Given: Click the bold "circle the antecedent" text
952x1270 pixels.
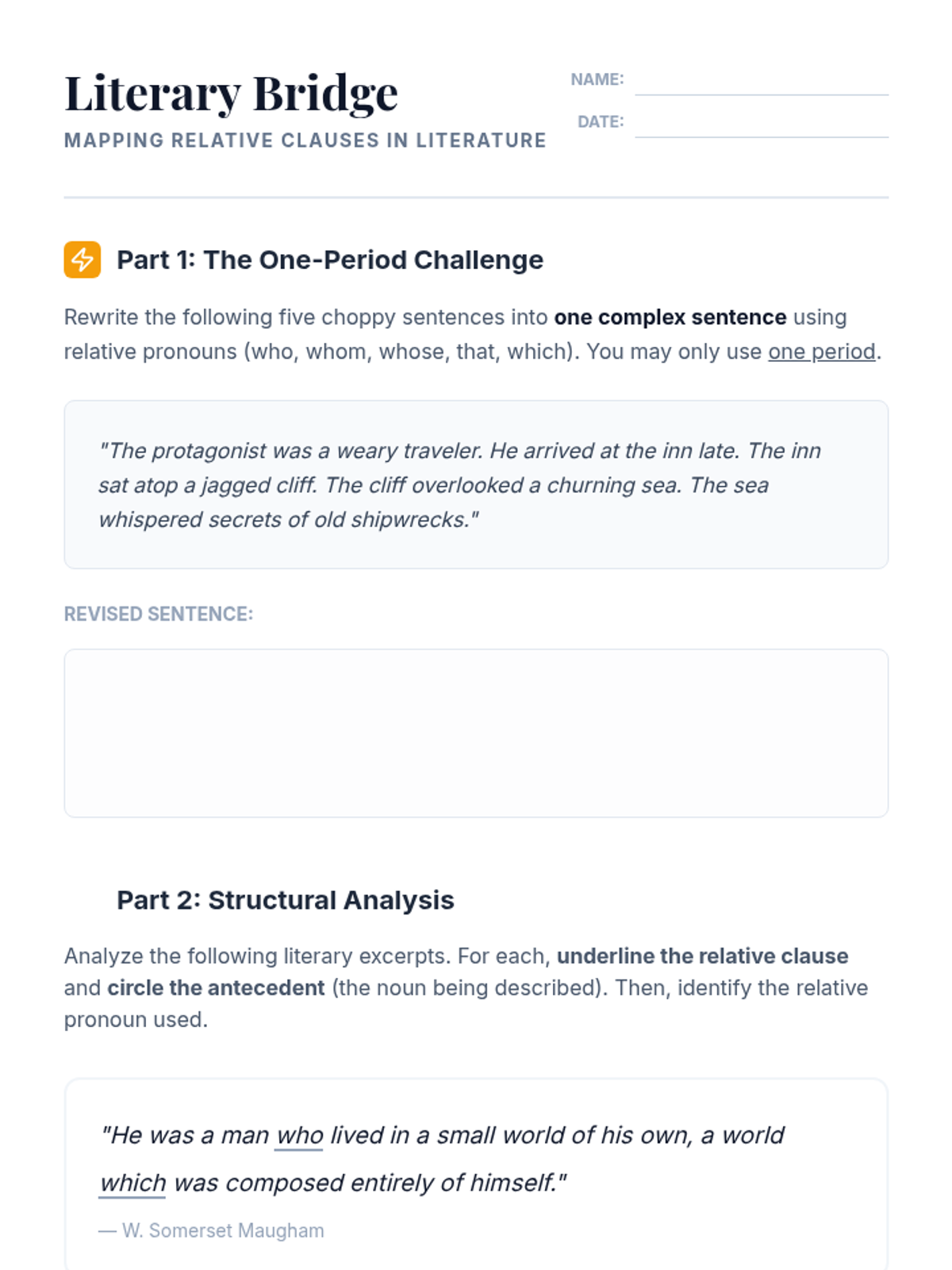Looking at the screenshot, I should 216,987.
